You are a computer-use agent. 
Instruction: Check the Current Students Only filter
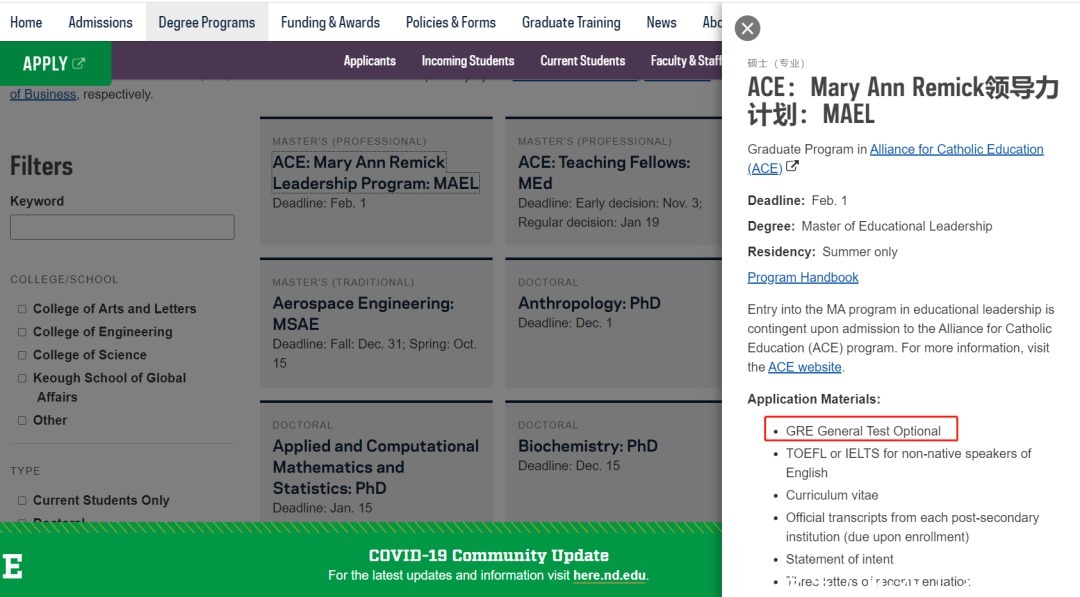click(21, 500)
